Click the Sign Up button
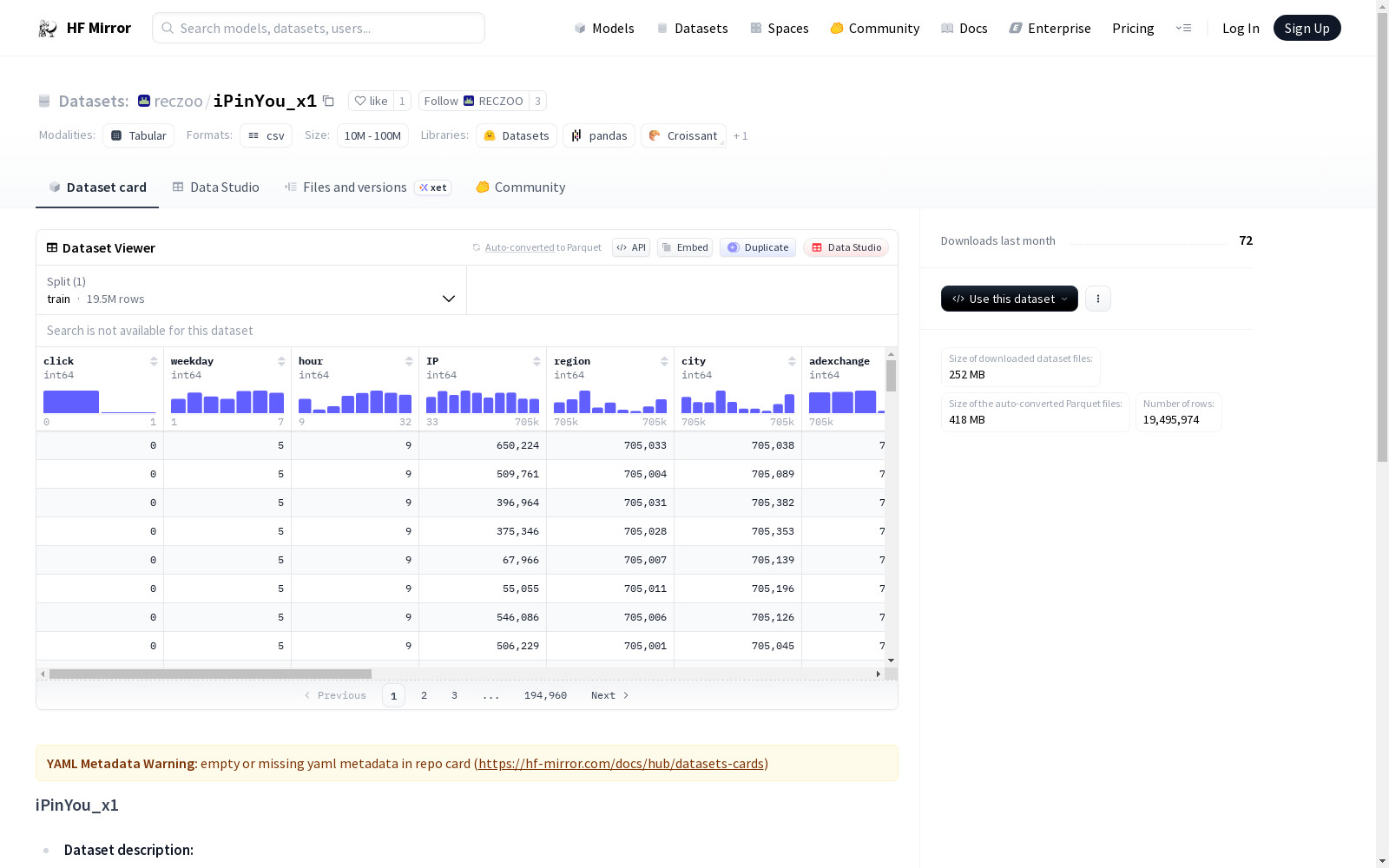 (x=1307, y=28)
